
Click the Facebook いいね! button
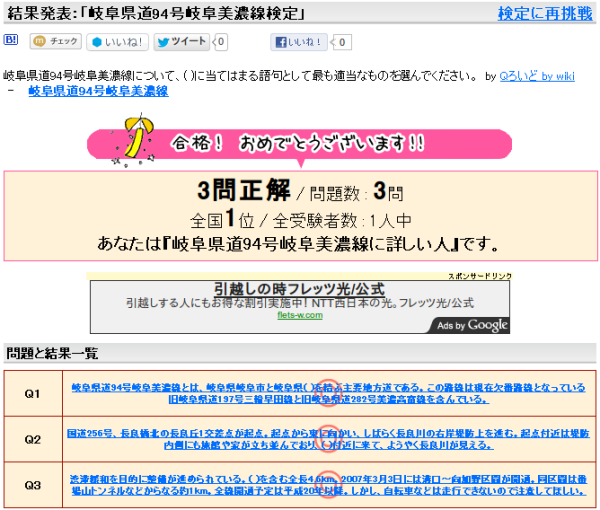tap(300, 42)
